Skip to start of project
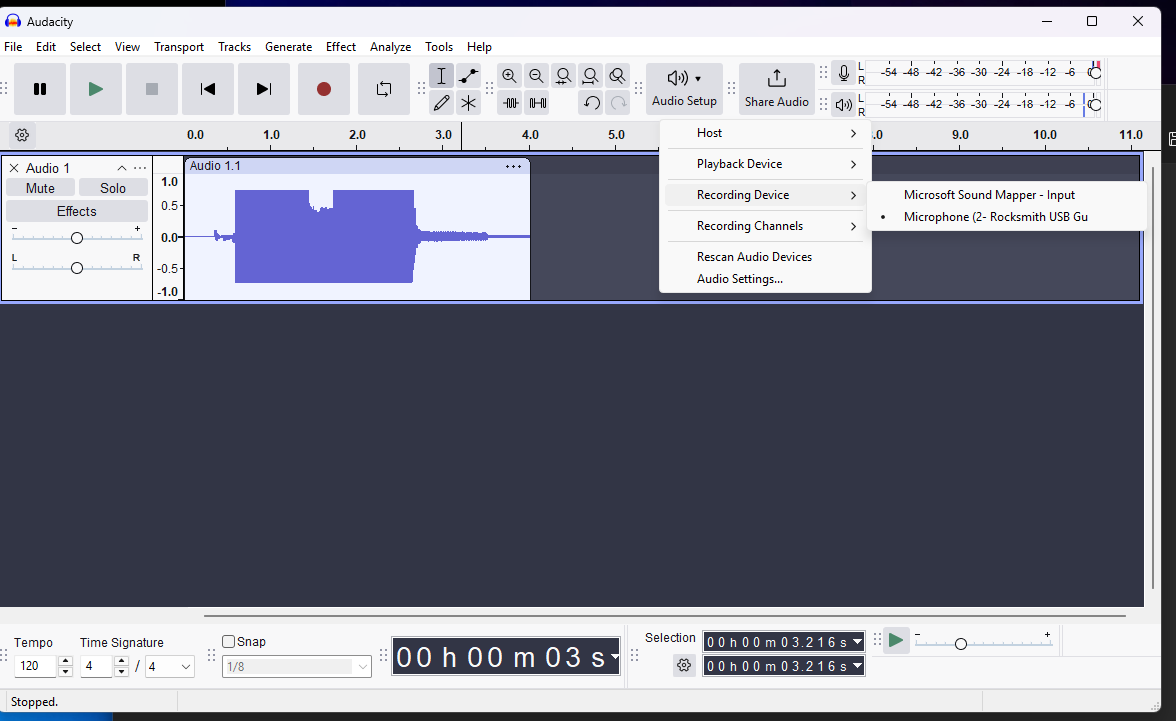The image size is (1176, 721). 208,89
